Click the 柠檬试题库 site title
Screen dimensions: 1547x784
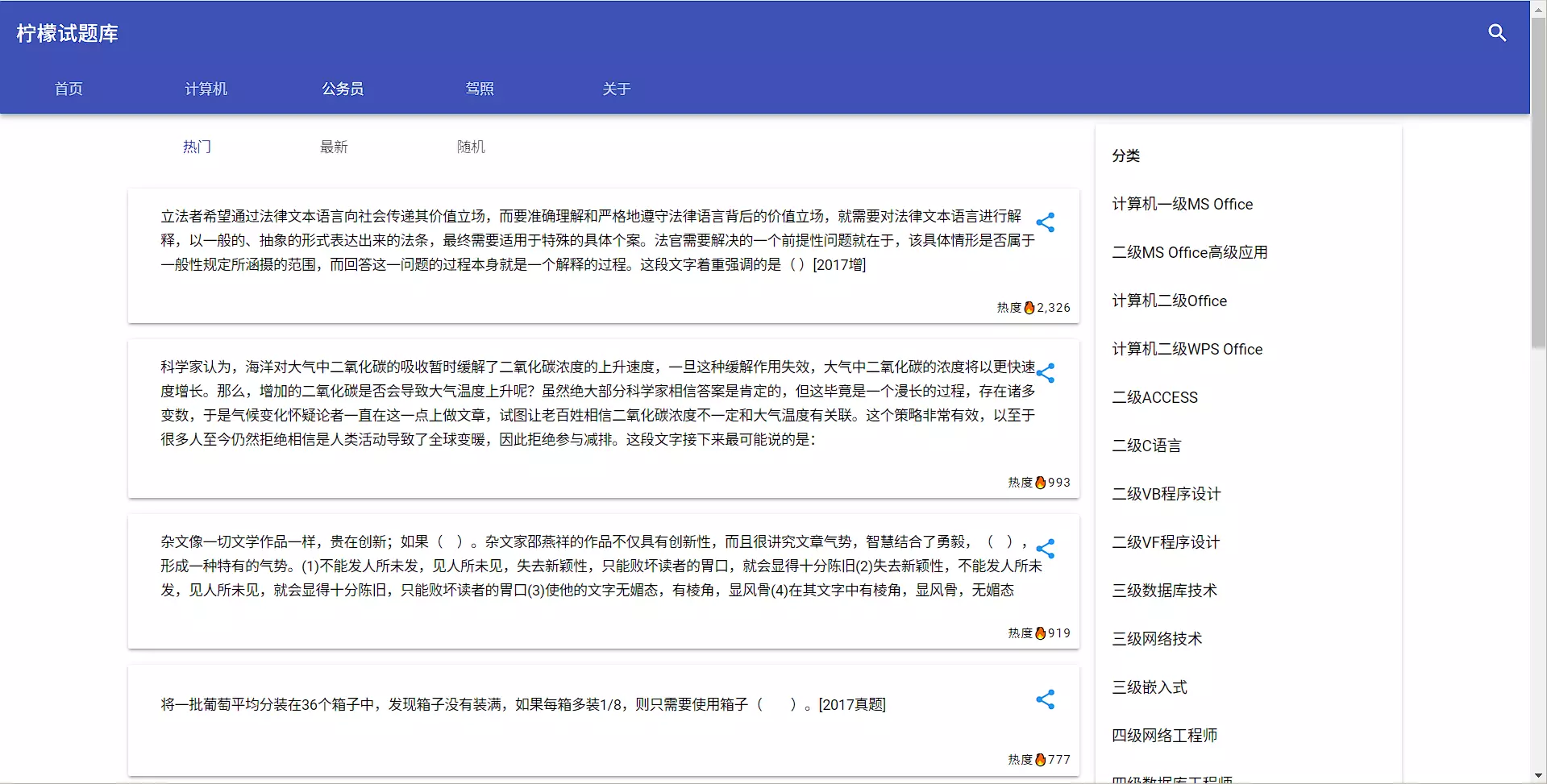(68, 33)
